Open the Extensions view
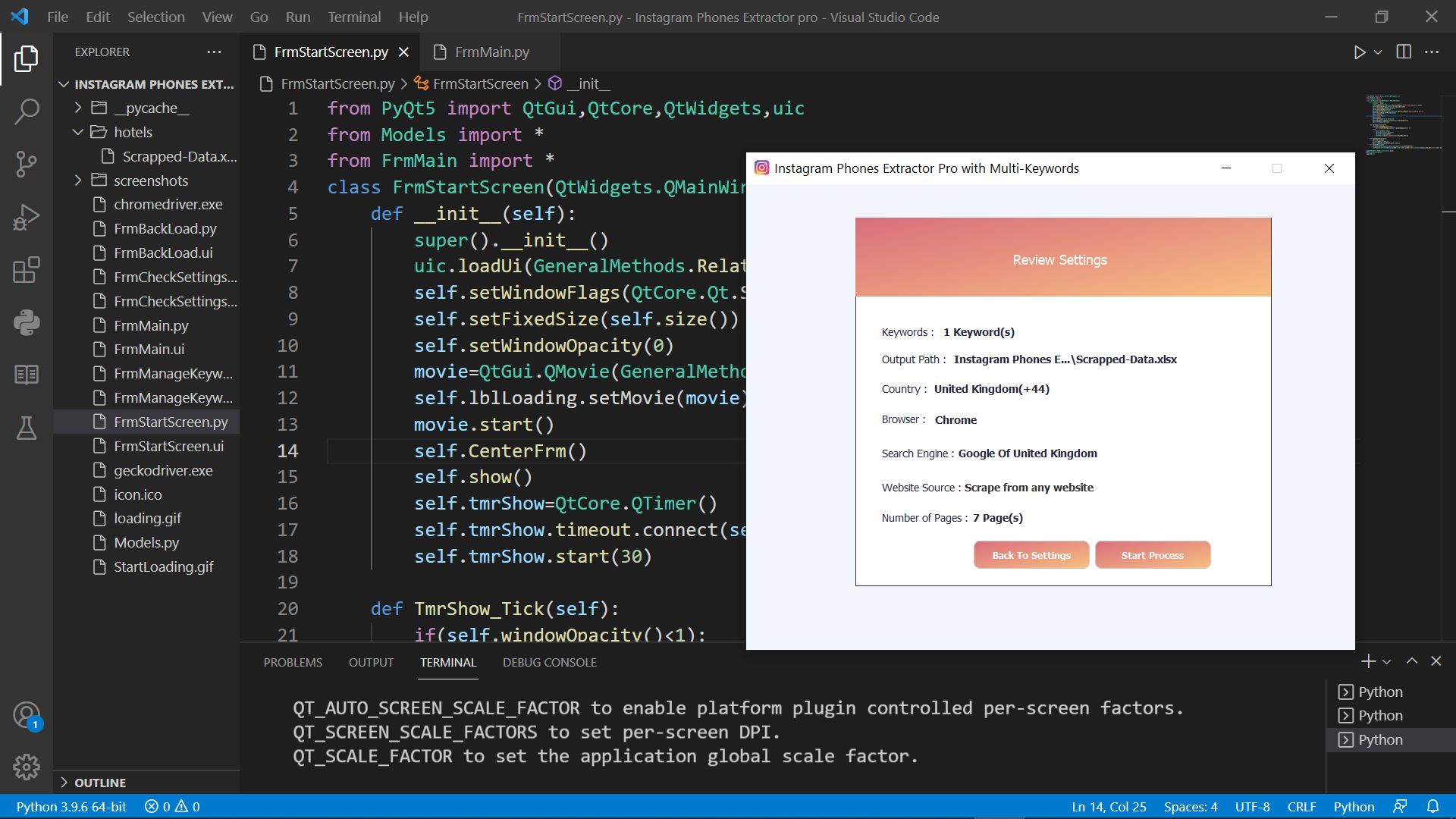Screen dimensions: 1456x819 [x=27, y=270]
